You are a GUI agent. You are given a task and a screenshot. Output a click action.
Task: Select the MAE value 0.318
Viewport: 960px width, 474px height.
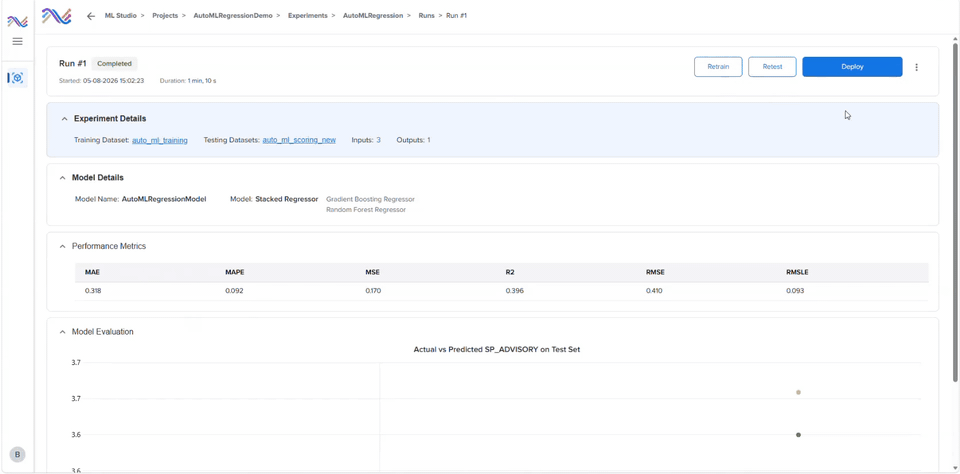pyautogui.click(x=93, y=291)
